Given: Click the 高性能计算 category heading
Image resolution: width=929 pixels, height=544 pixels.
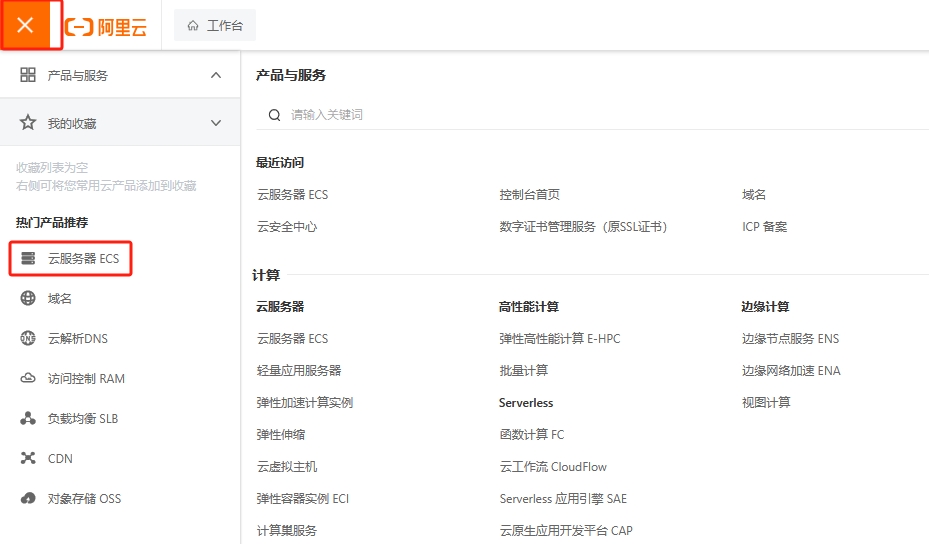Looking at the screenshot, I should tap(528, 306).
